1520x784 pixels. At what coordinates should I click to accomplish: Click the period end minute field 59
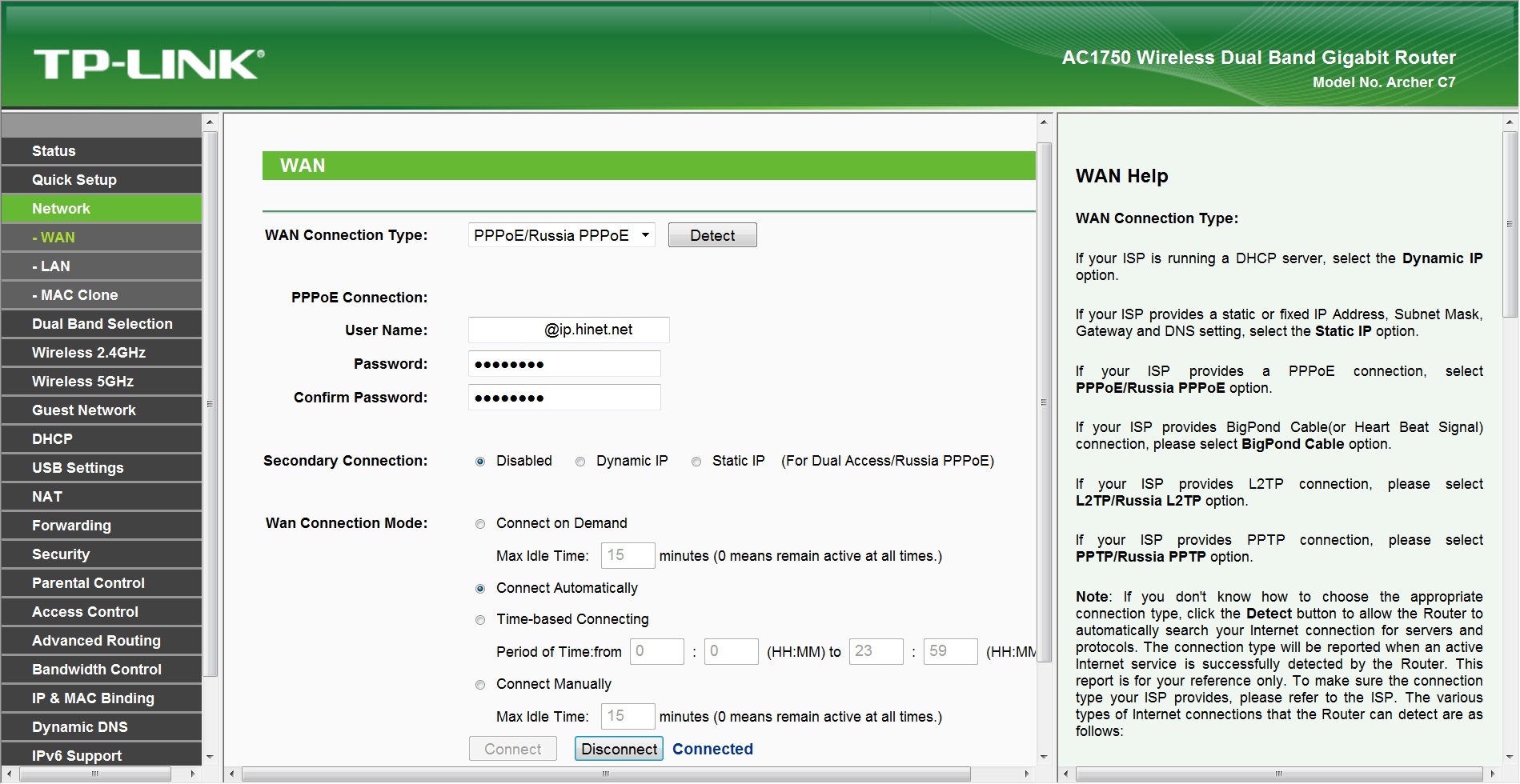951,651
